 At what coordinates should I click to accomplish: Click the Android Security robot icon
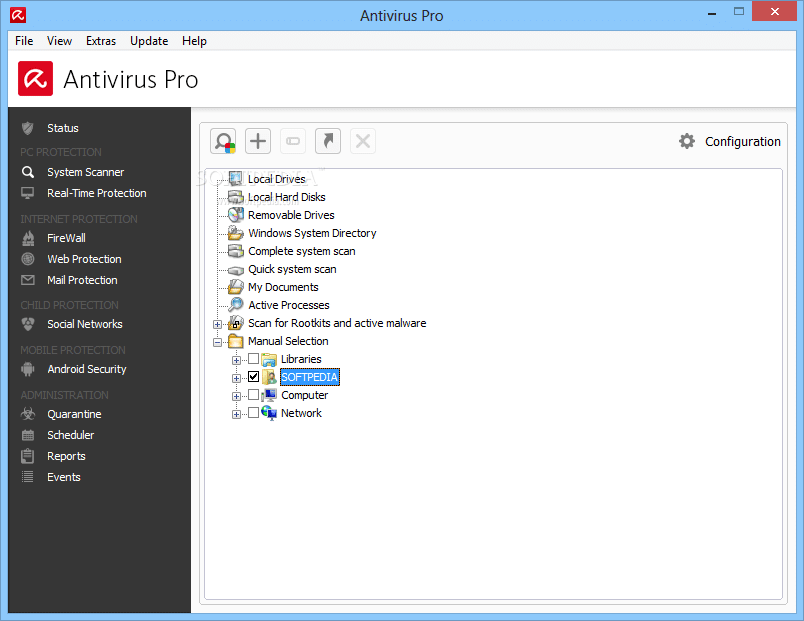(x=28, y=369)
